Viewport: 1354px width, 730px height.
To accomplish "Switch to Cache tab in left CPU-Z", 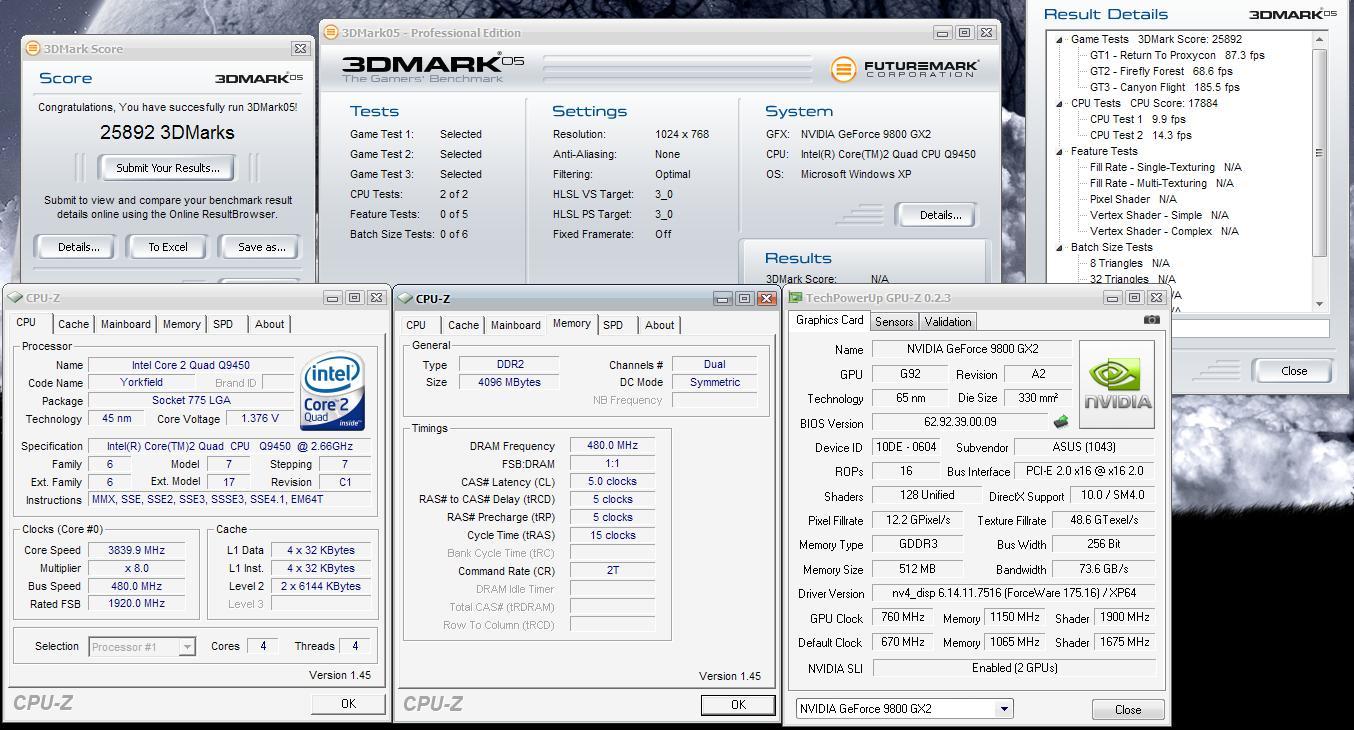I will [x=73, y=324].
